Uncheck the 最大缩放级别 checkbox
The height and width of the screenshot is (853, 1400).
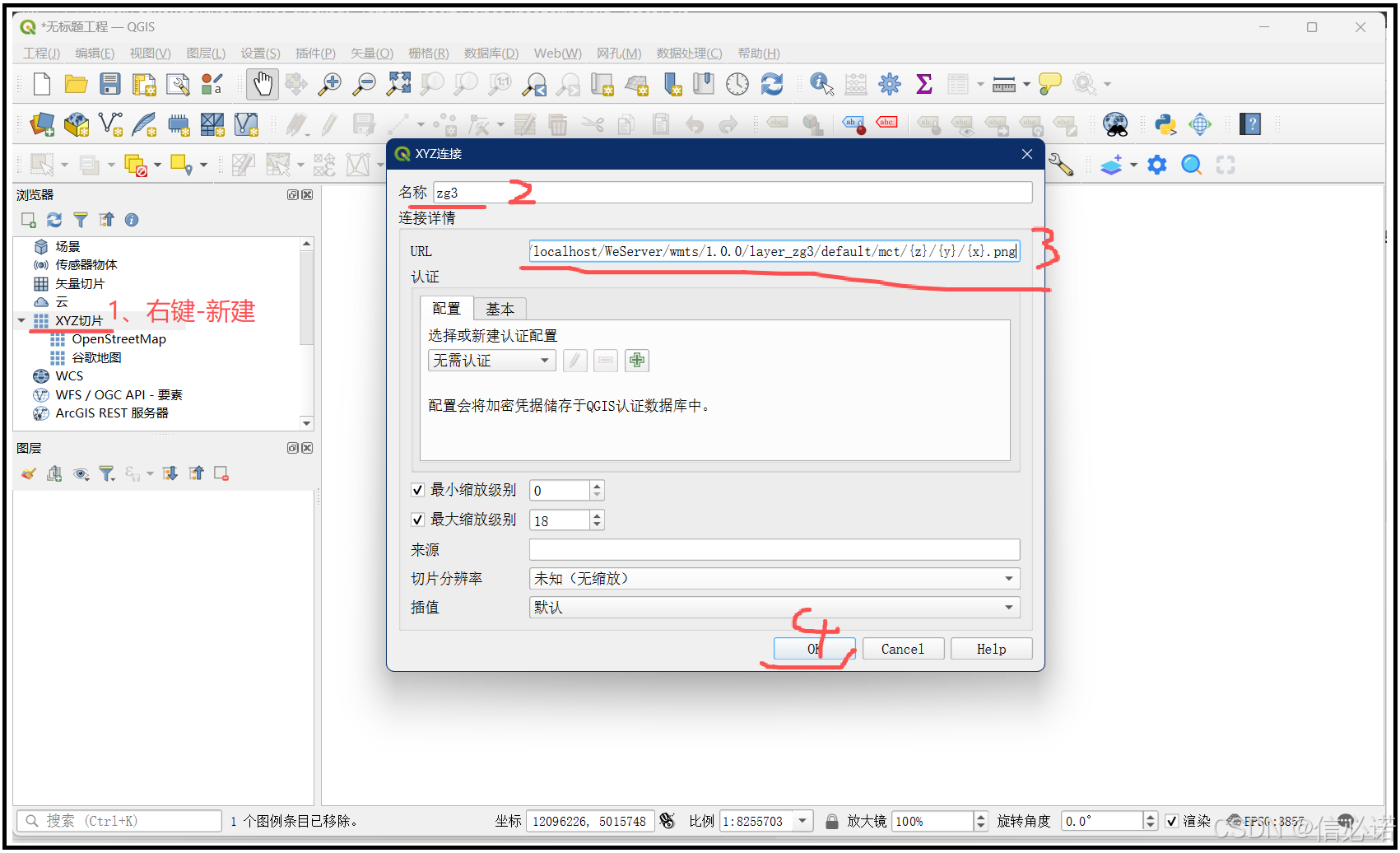click(418, 520)
